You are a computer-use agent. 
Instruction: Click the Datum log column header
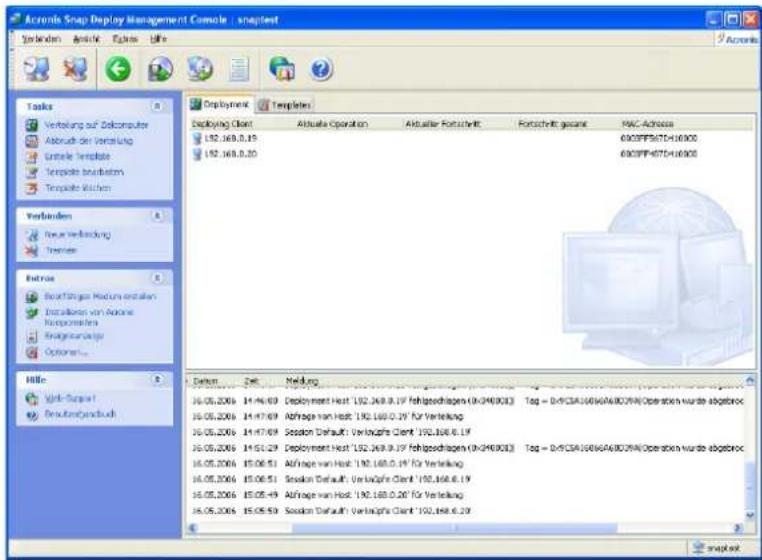(205, 381)
